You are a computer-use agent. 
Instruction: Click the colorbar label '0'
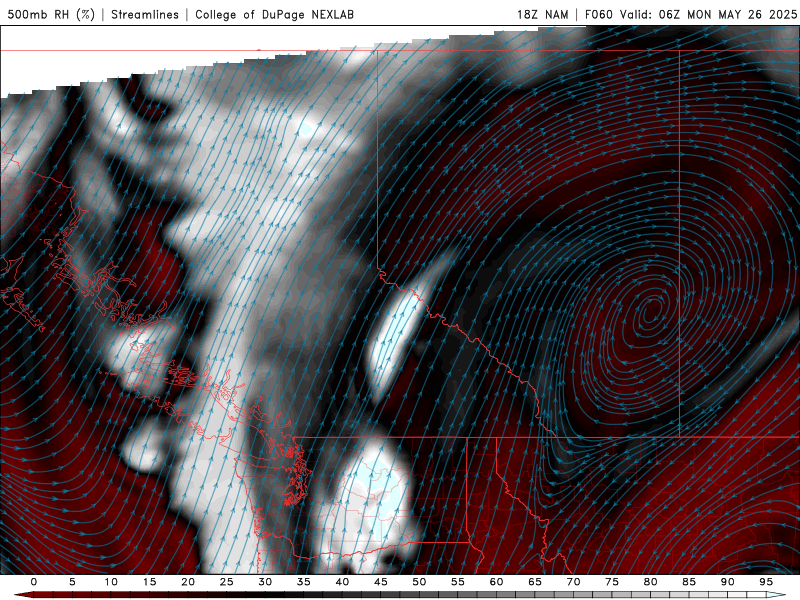pos(34,582)
